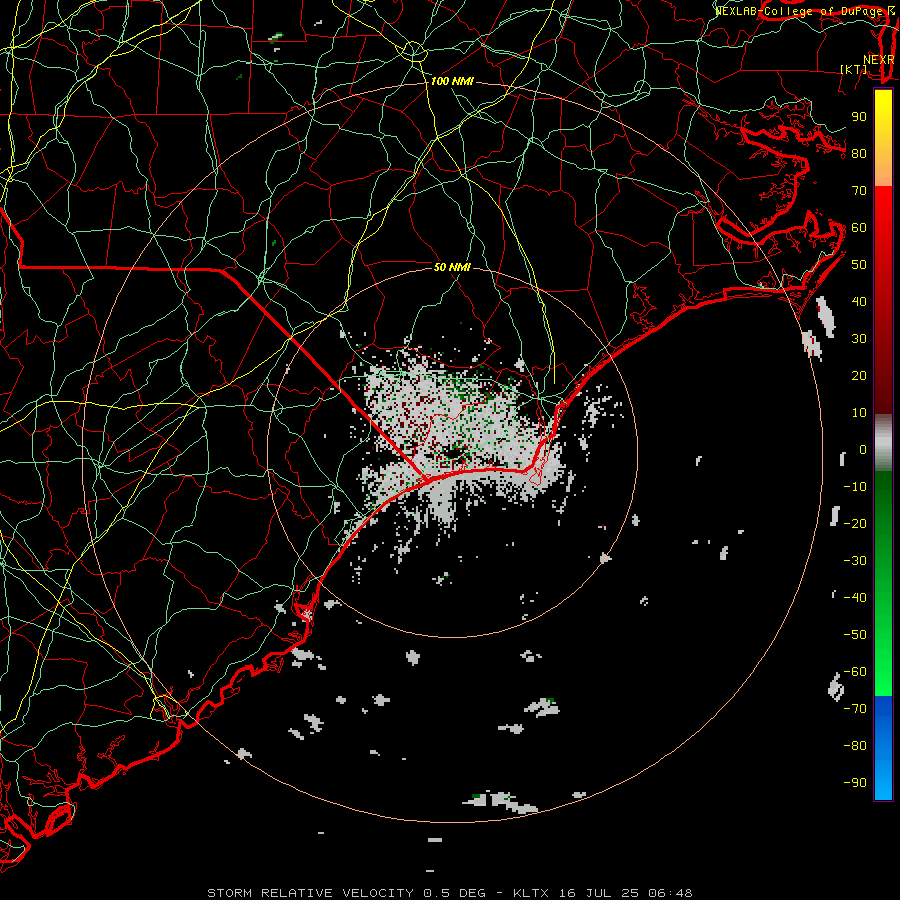This screenshot has height=900, width=900.
Task: Click the -80 value on velocity scale
Action: coord(855,746)
